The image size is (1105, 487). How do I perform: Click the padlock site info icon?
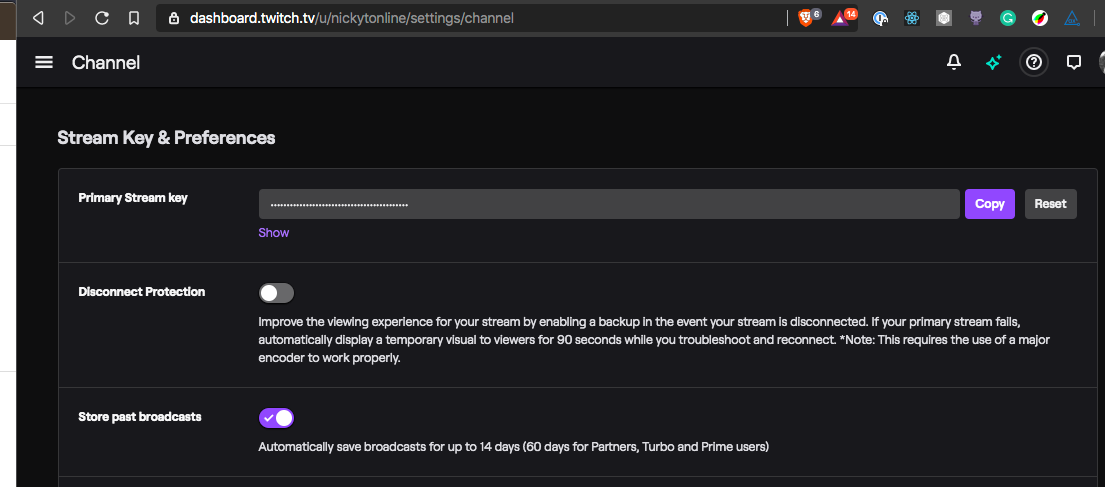tap(174, 18)
